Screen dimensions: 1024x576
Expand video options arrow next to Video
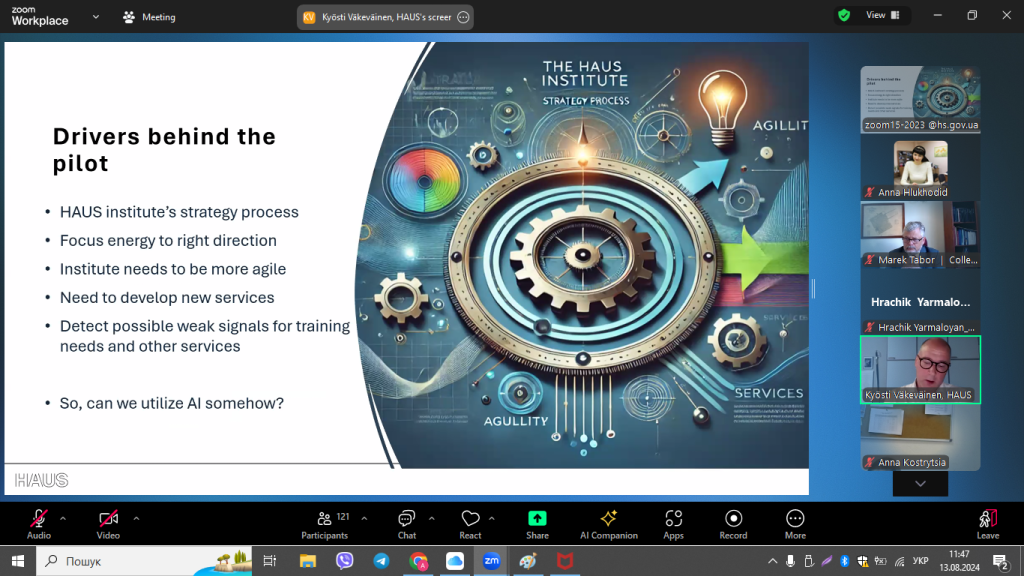(x=136, y=518)
